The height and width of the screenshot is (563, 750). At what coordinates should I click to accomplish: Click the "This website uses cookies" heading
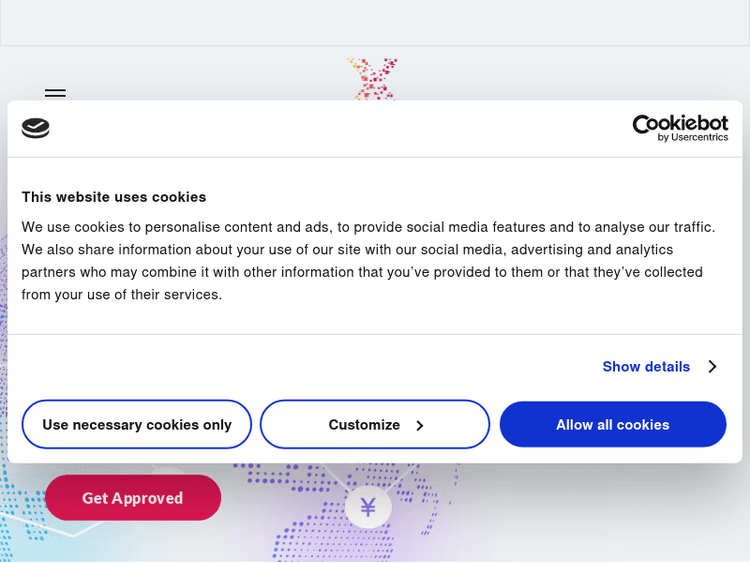[114, 197]
